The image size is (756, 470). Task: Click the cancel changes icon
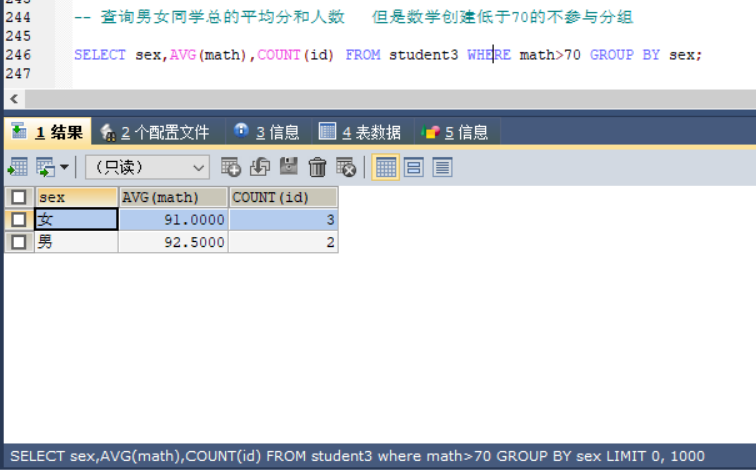[346, 167]
